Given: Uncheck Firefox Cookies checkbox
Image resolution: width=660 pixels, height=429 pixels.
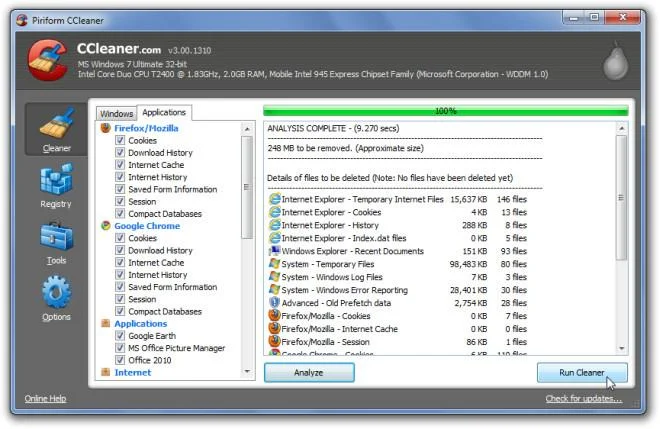Looking at the screenshot, I should click(120, 140).
